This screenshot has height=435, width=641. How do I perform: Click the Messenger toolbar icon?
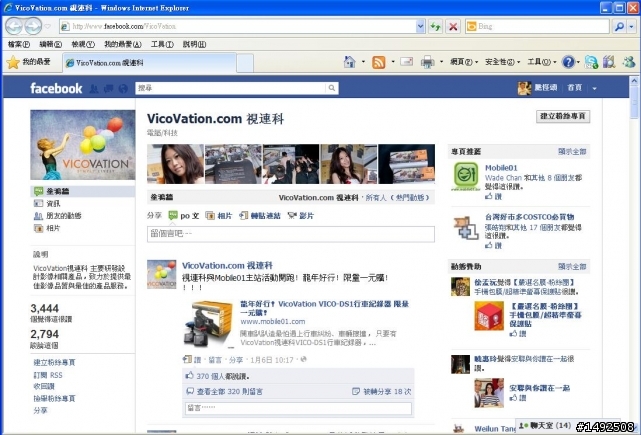[628, 62]
